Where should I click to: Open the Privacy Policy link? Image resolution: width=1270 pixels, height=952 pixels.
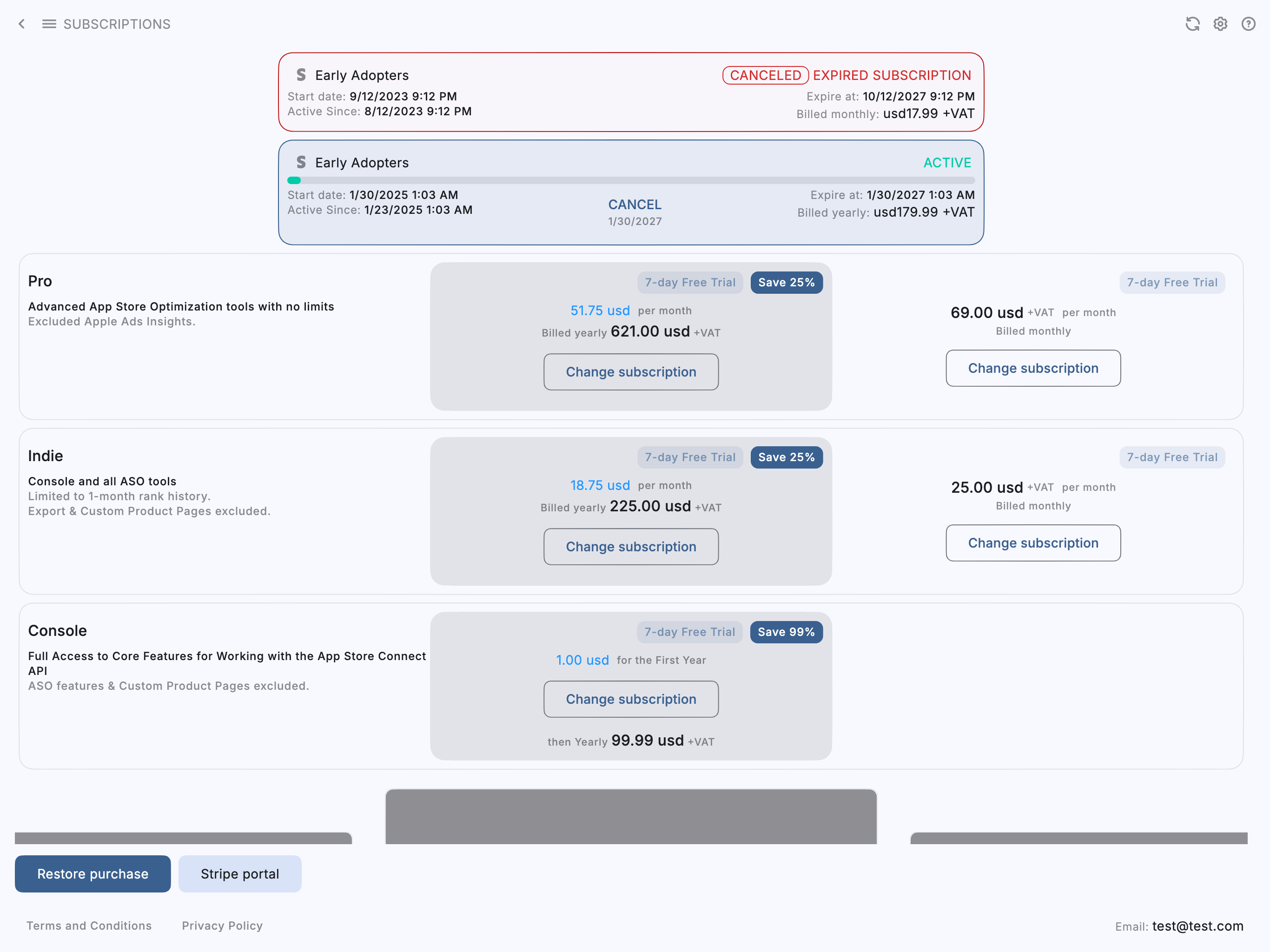pos(222,926)
